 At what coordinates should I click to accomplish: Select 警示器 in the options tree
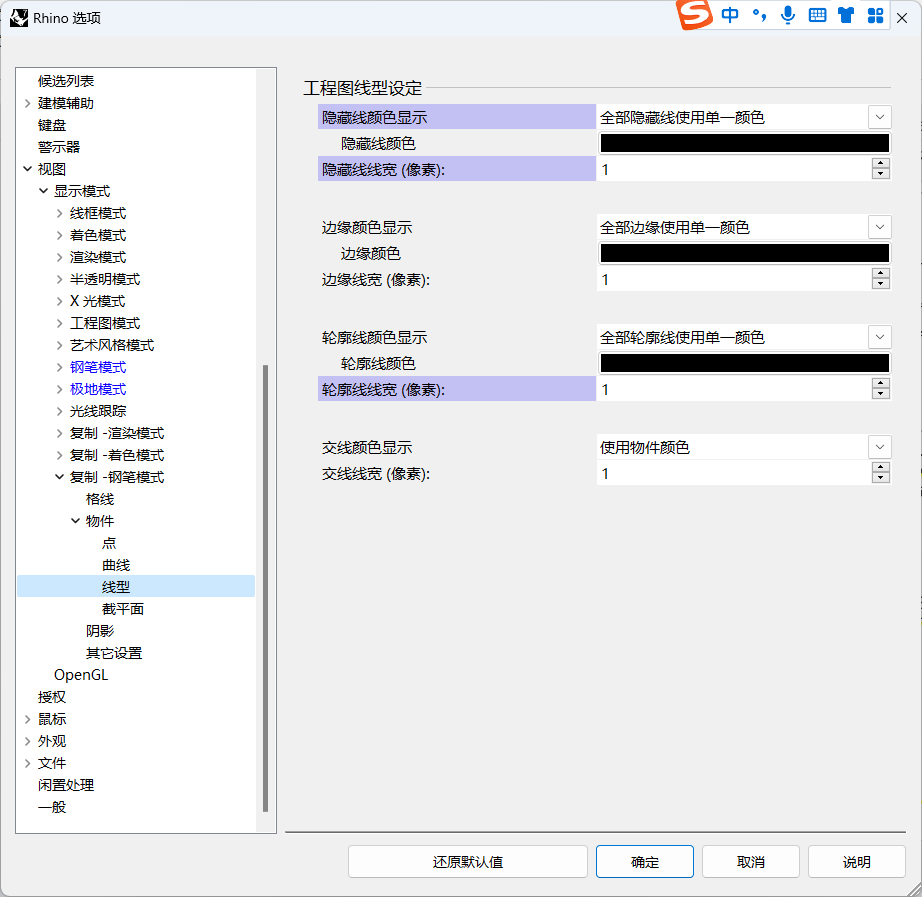pos(59,147)
